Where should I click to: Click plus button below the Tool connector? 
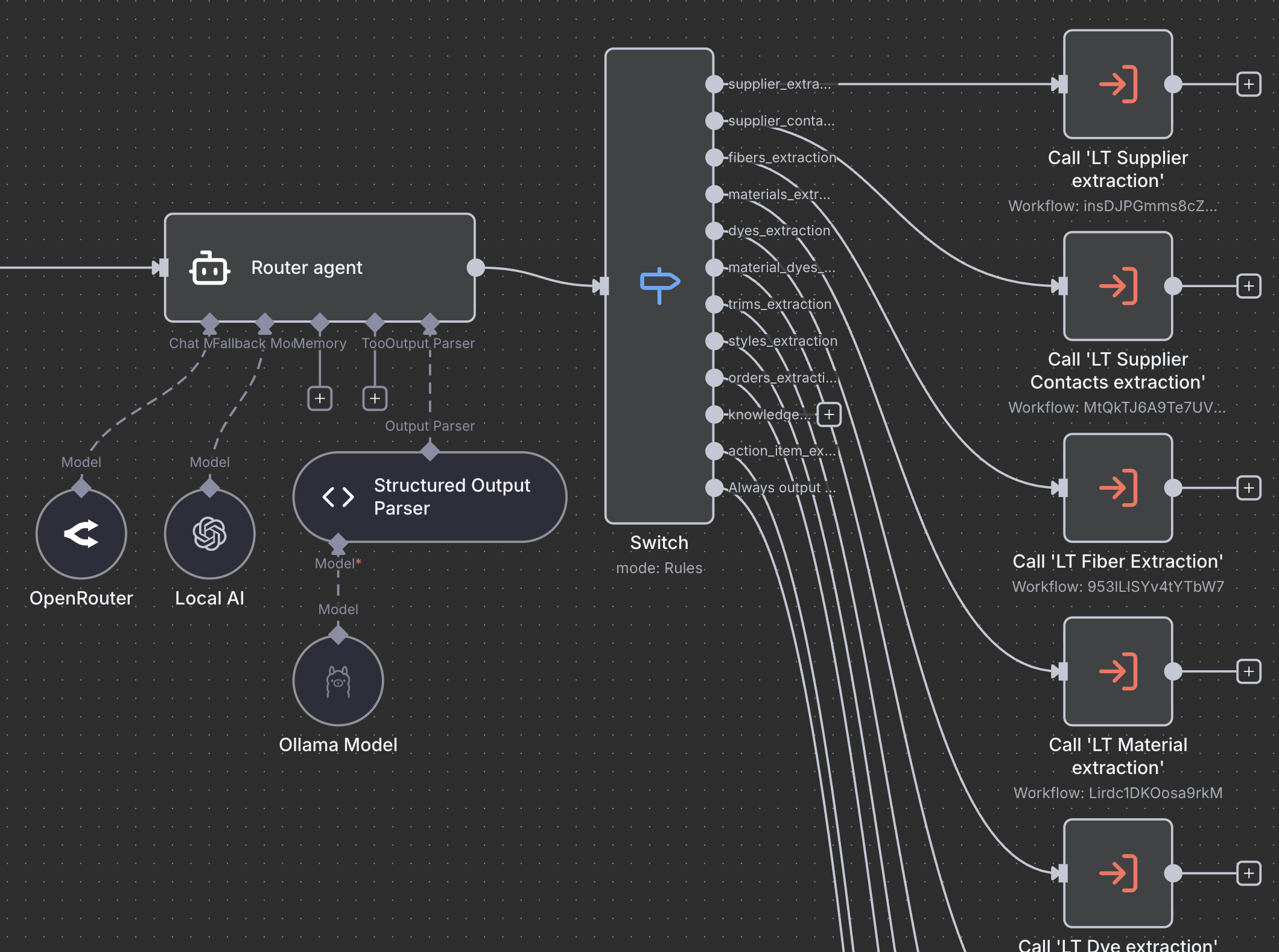(375, 398)
